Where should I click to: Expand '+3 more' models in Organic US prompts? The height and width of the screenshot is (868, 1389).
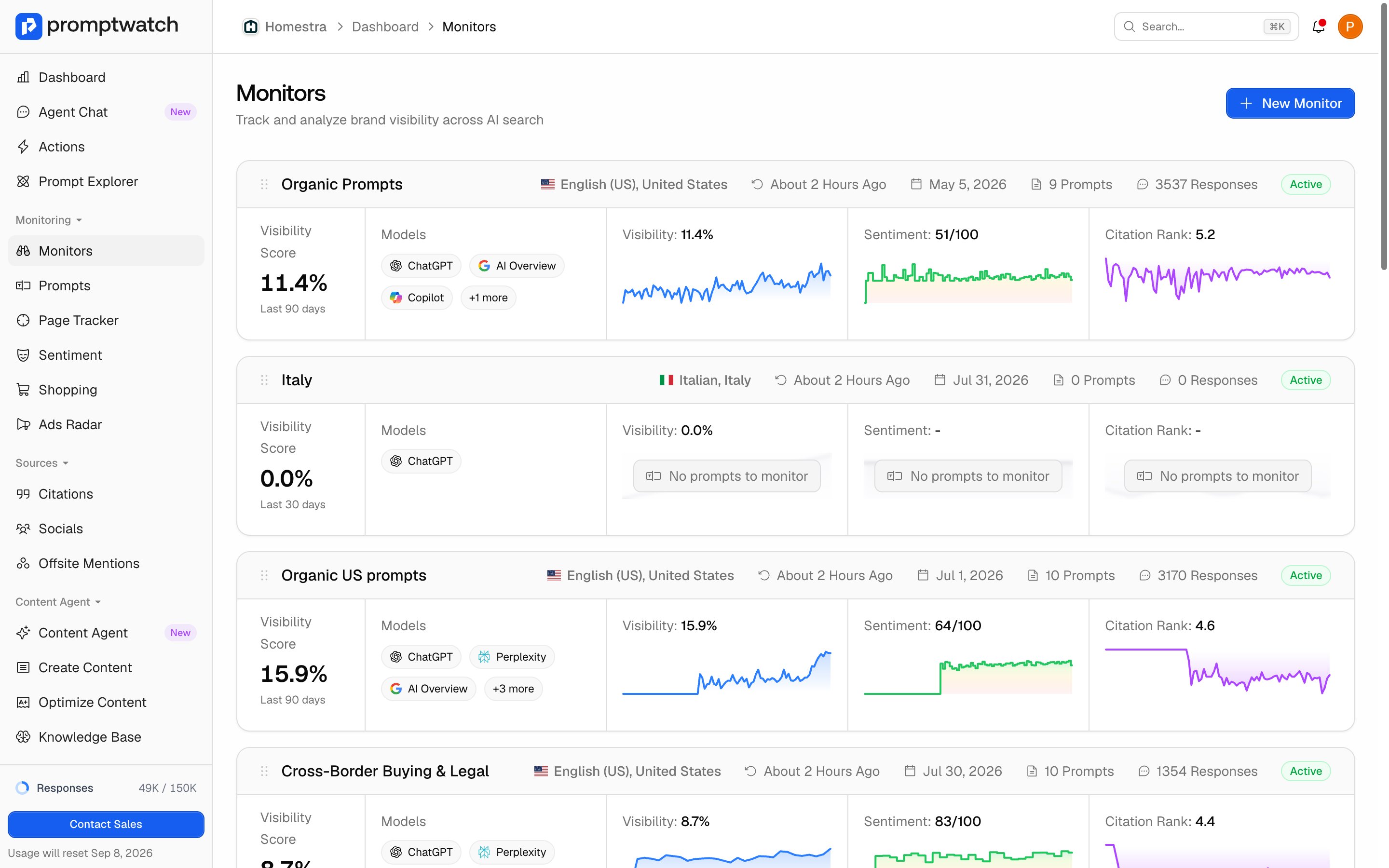point(513,688)
